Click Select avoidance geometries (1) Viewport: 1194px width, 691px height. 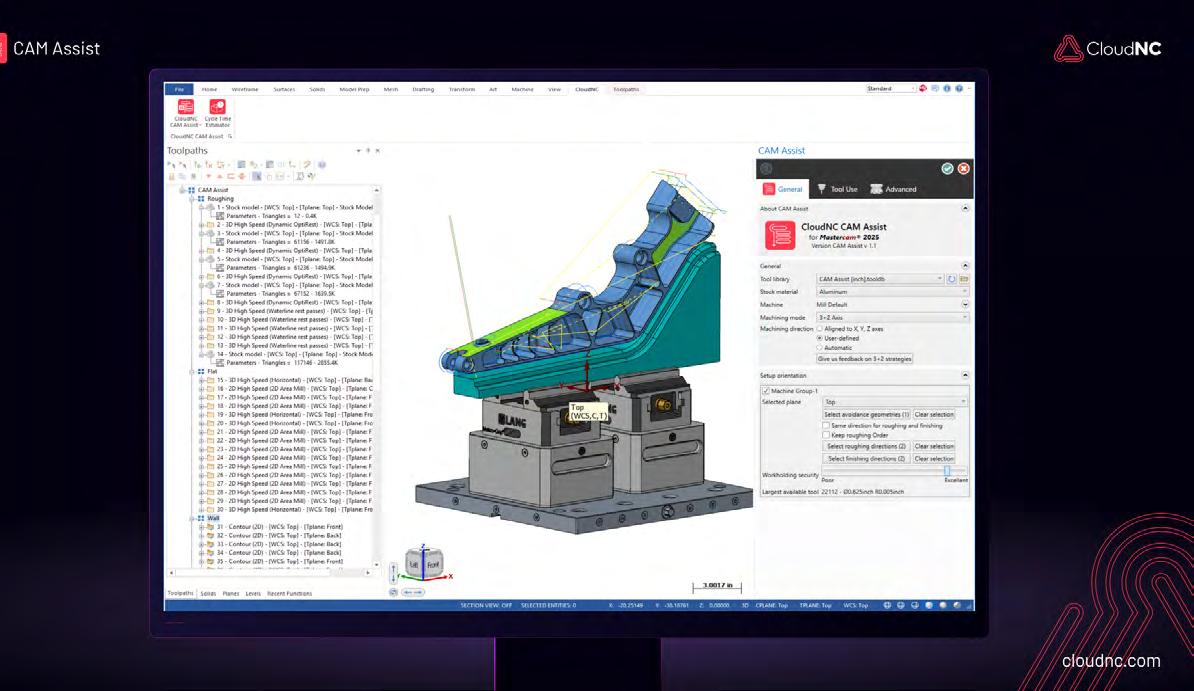867,414
